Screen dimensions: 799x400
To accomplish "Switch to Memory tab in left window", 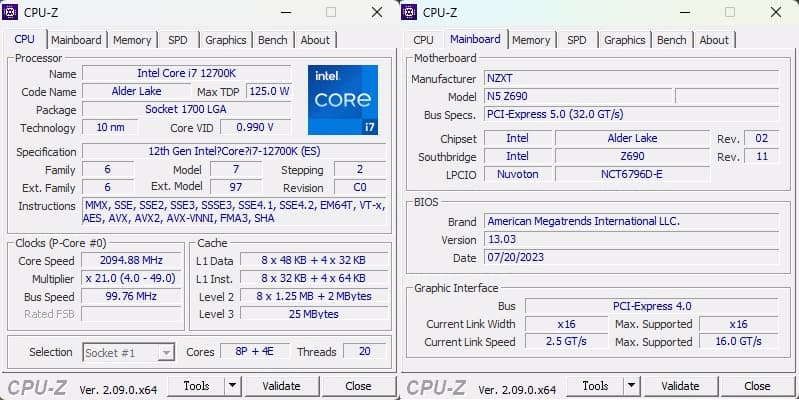I will pos(132,40).
